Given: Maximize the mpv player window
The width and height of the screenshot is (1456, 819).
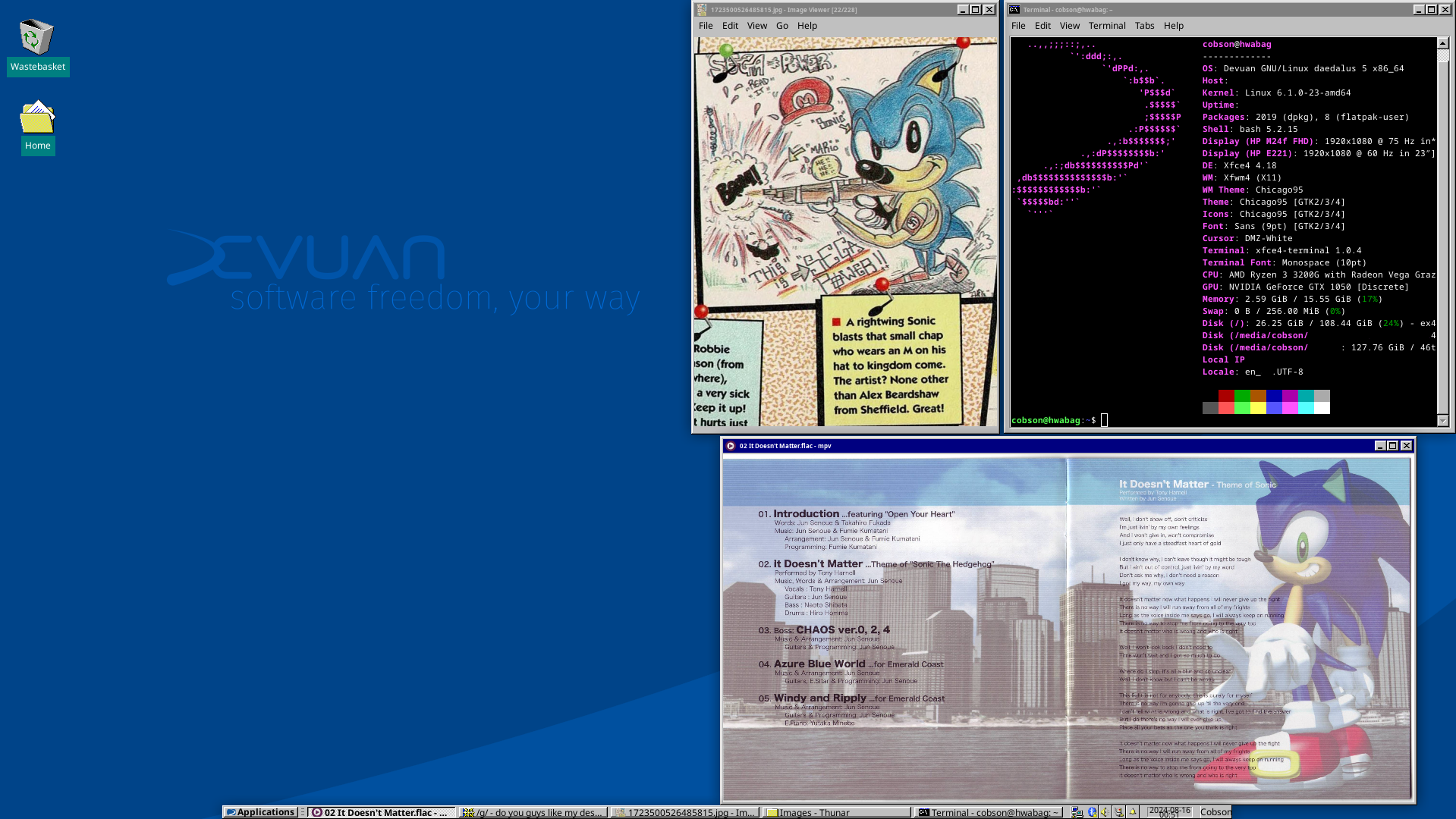Looking at the screenshot, I should coord(1392,446).
